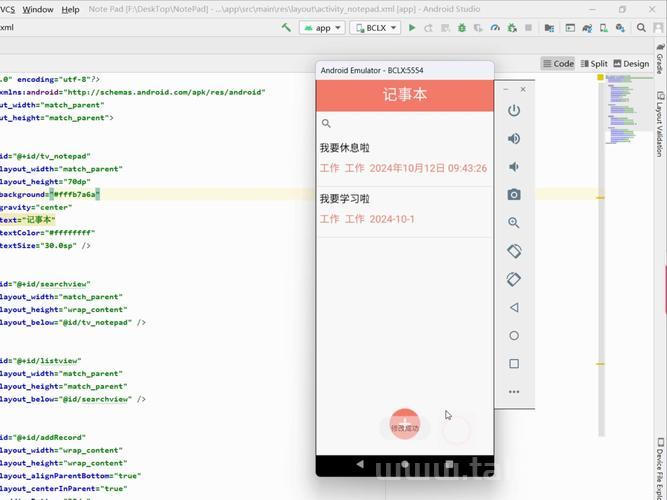Screen dimensions: 667x500
Task: Click the Search Everywhere magnifier icon
Action: click(x=641, y=28)
